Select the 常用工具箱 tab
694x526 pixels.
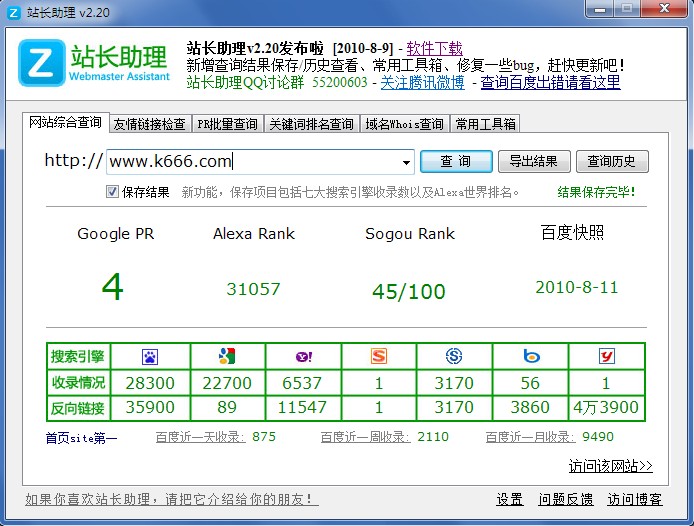point(486,124)
